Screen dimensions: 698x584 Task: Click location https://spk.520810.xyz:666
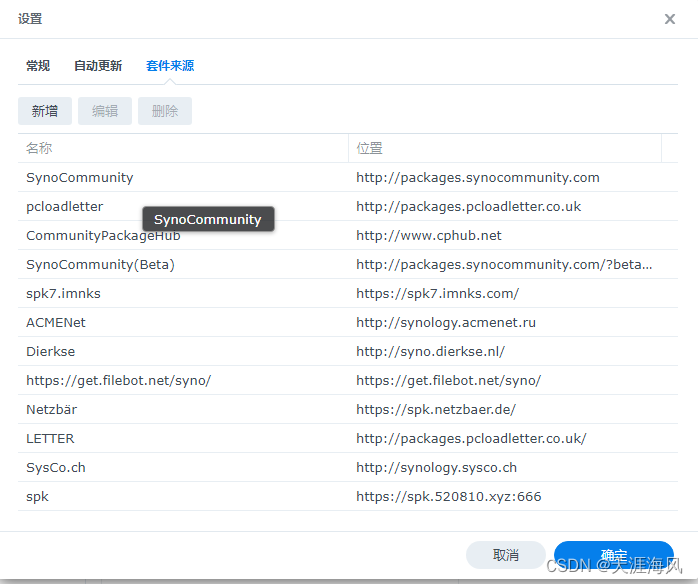tap(449, 497)
